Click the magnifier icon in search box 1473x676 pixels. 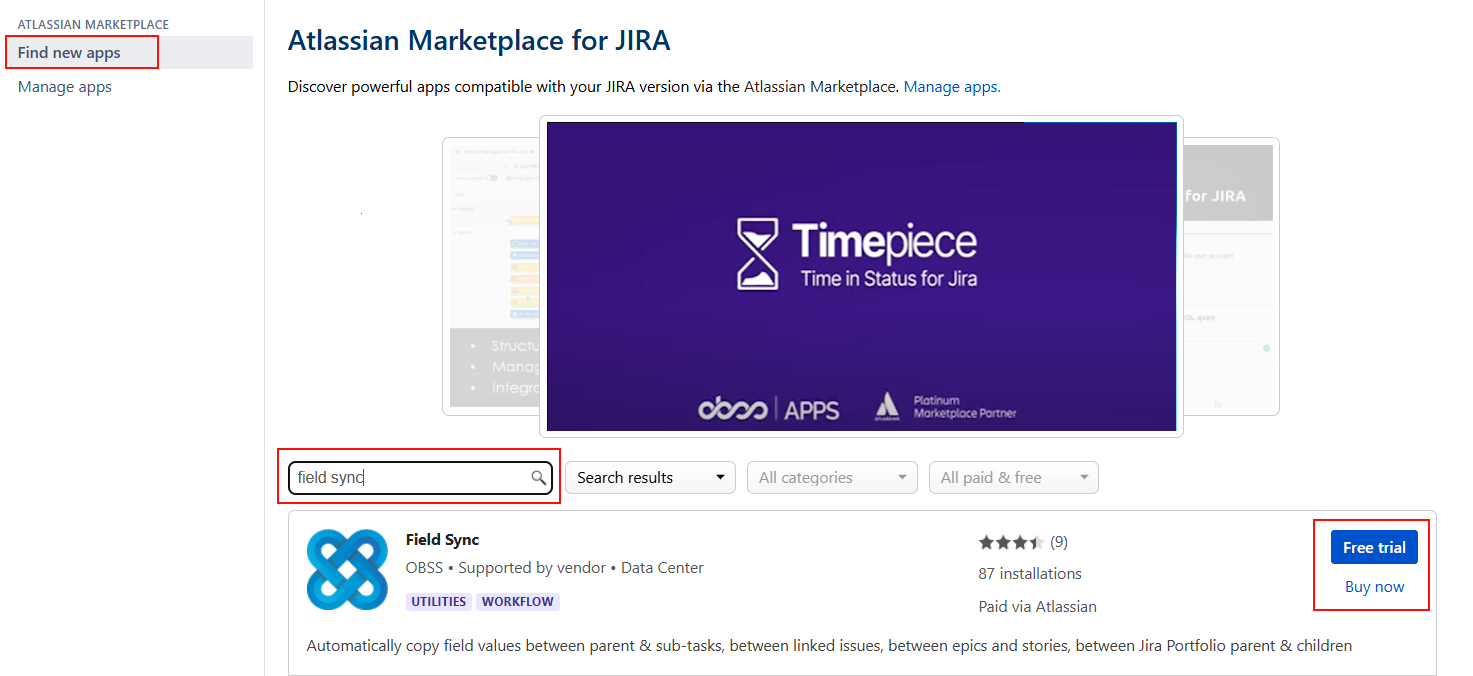click(538, 478)
